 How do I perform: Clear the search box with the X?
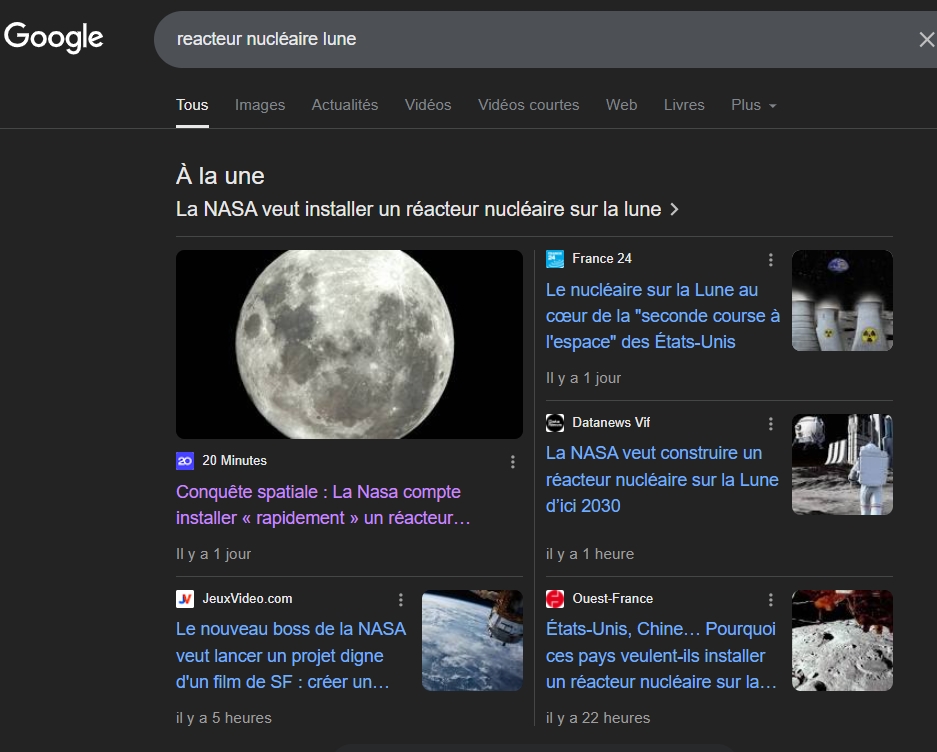point(926,39)
